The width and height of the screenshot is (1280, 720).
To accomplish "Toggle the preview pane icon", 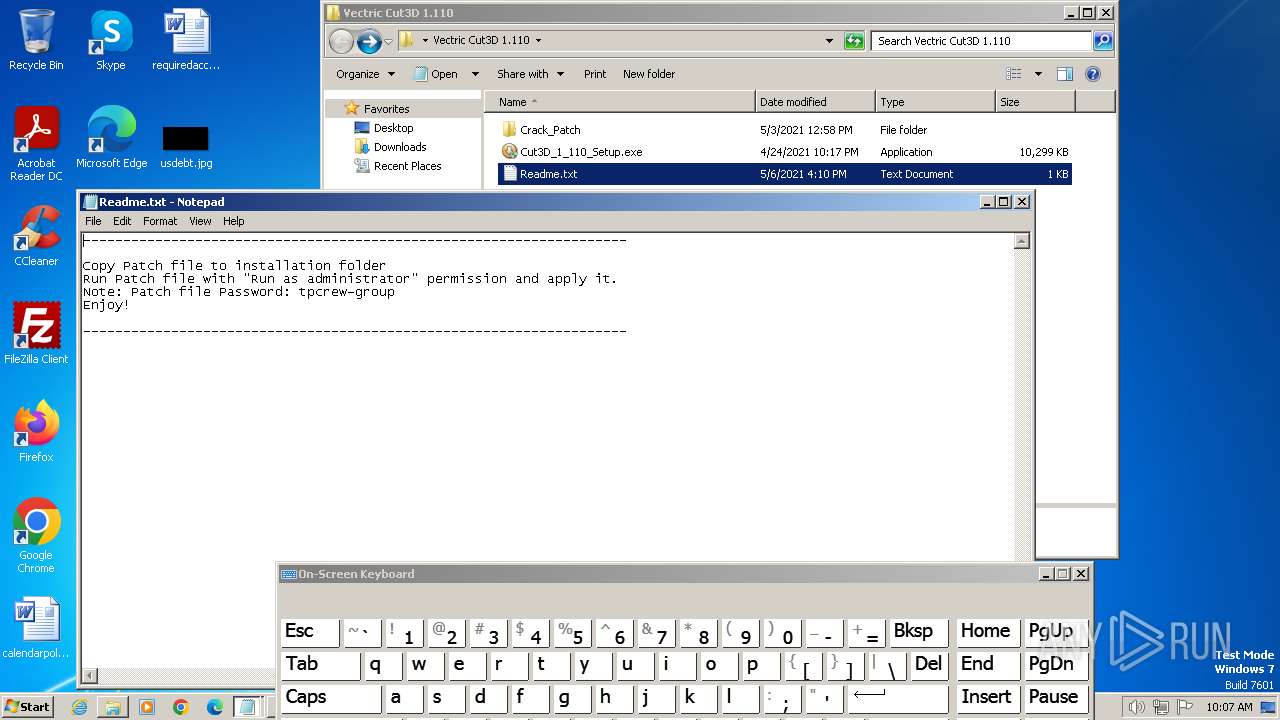I will (x=1065, y=74).
